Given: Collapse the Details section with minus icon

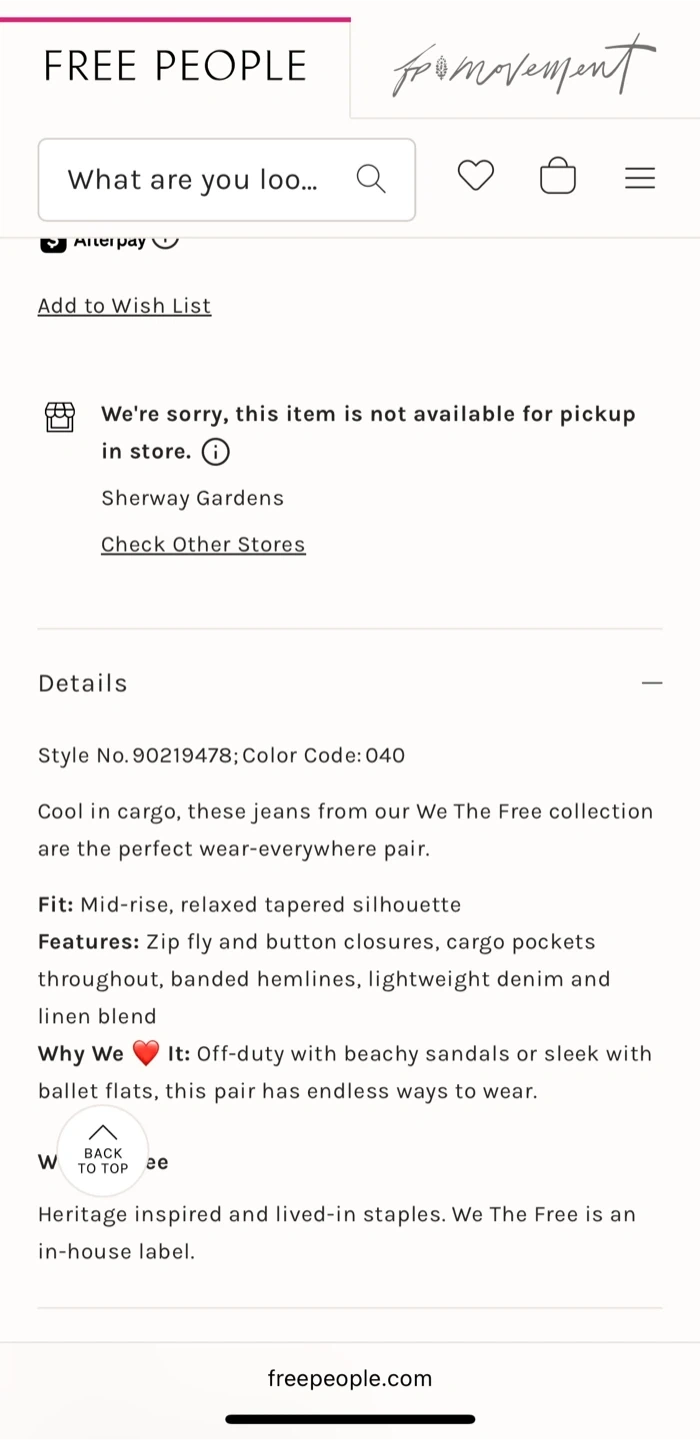Looking at the screenshot, I should [652, 683].
